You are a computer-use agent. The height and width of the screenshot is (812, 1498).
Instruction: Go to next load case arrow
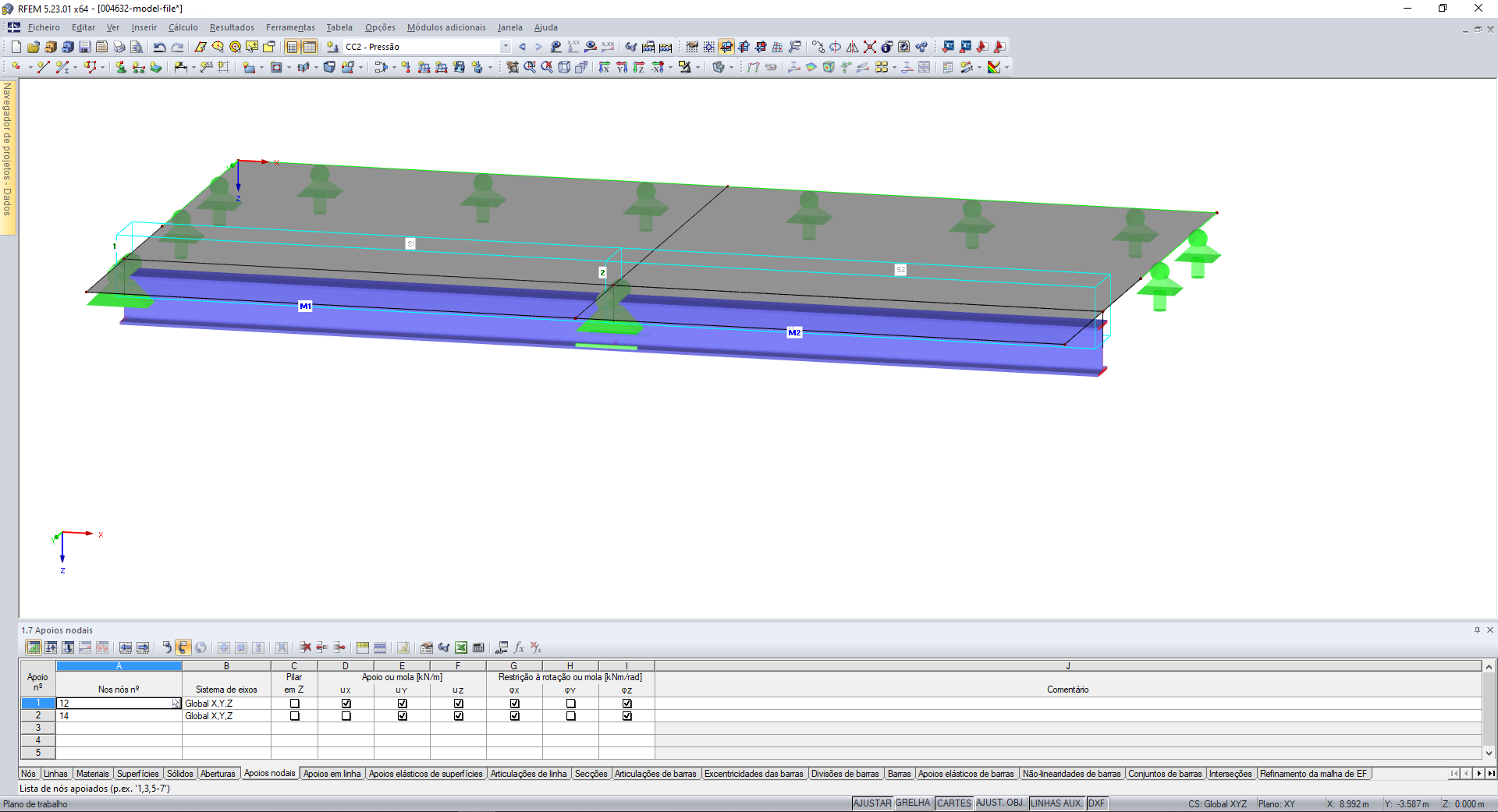[x=538, y=47]
